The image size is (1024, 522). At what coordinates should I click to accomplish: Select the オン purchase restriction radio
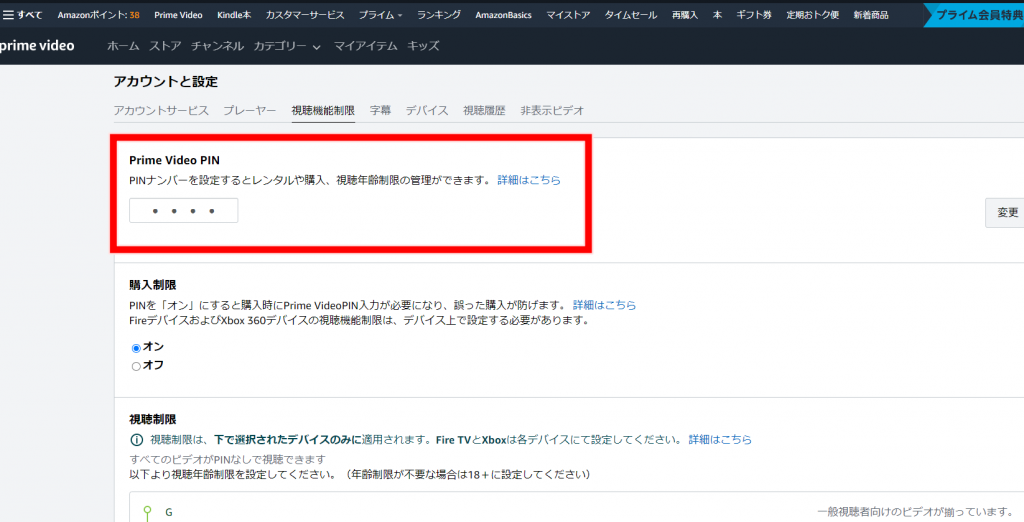(137, 347)
